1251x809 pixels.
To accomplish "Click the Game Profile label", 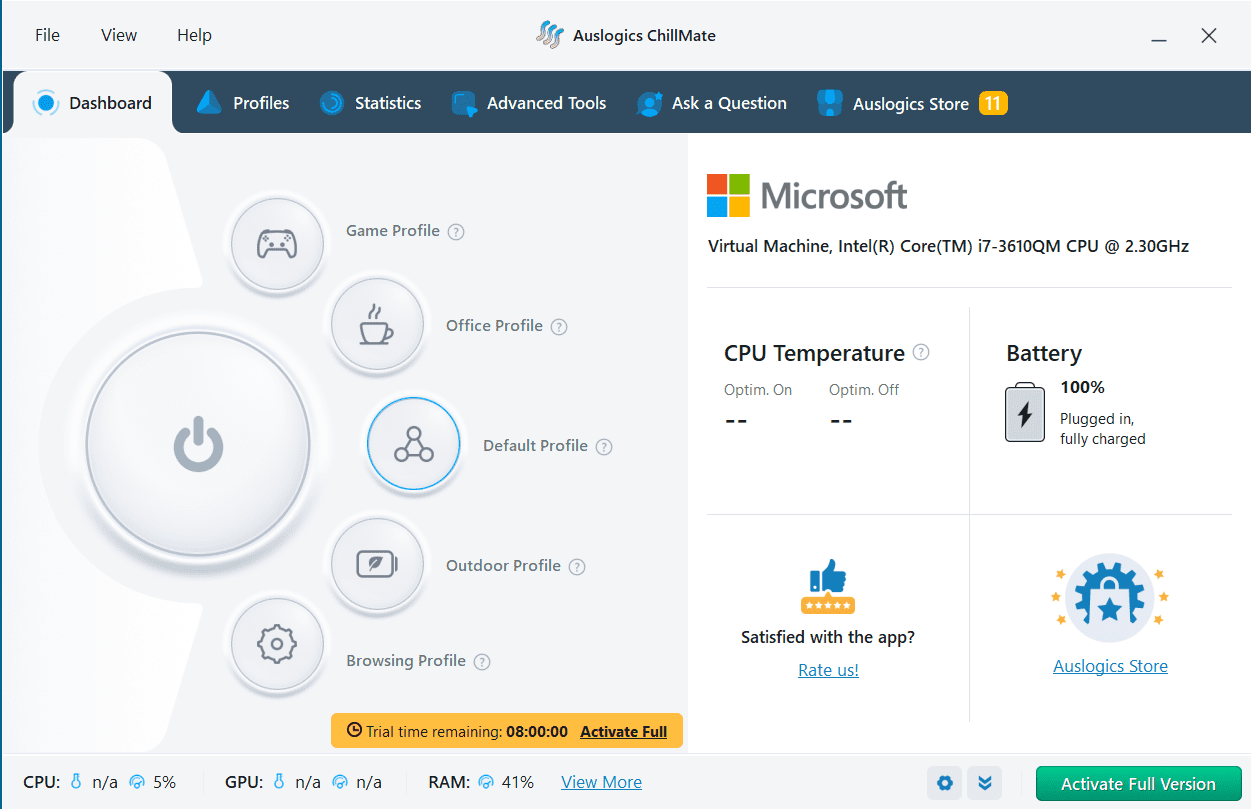I will coord(393,231).
